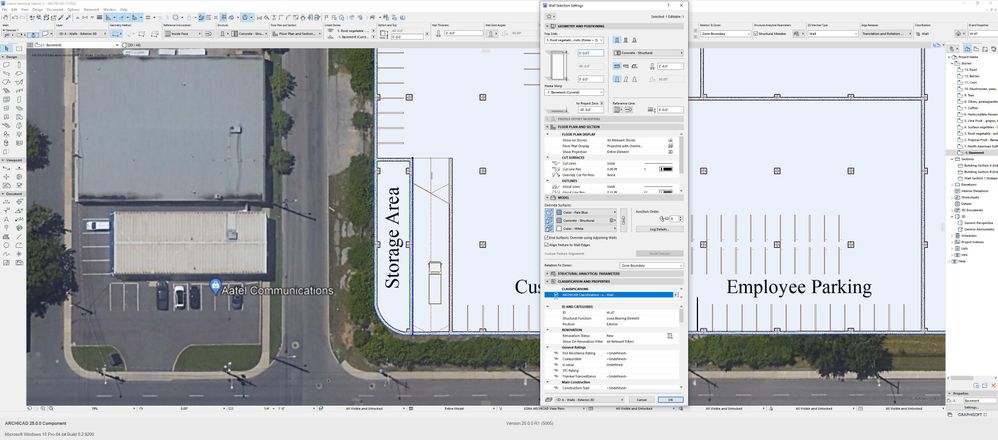Open Concrete - Structural building material dropdown

(x=648, y=53)
